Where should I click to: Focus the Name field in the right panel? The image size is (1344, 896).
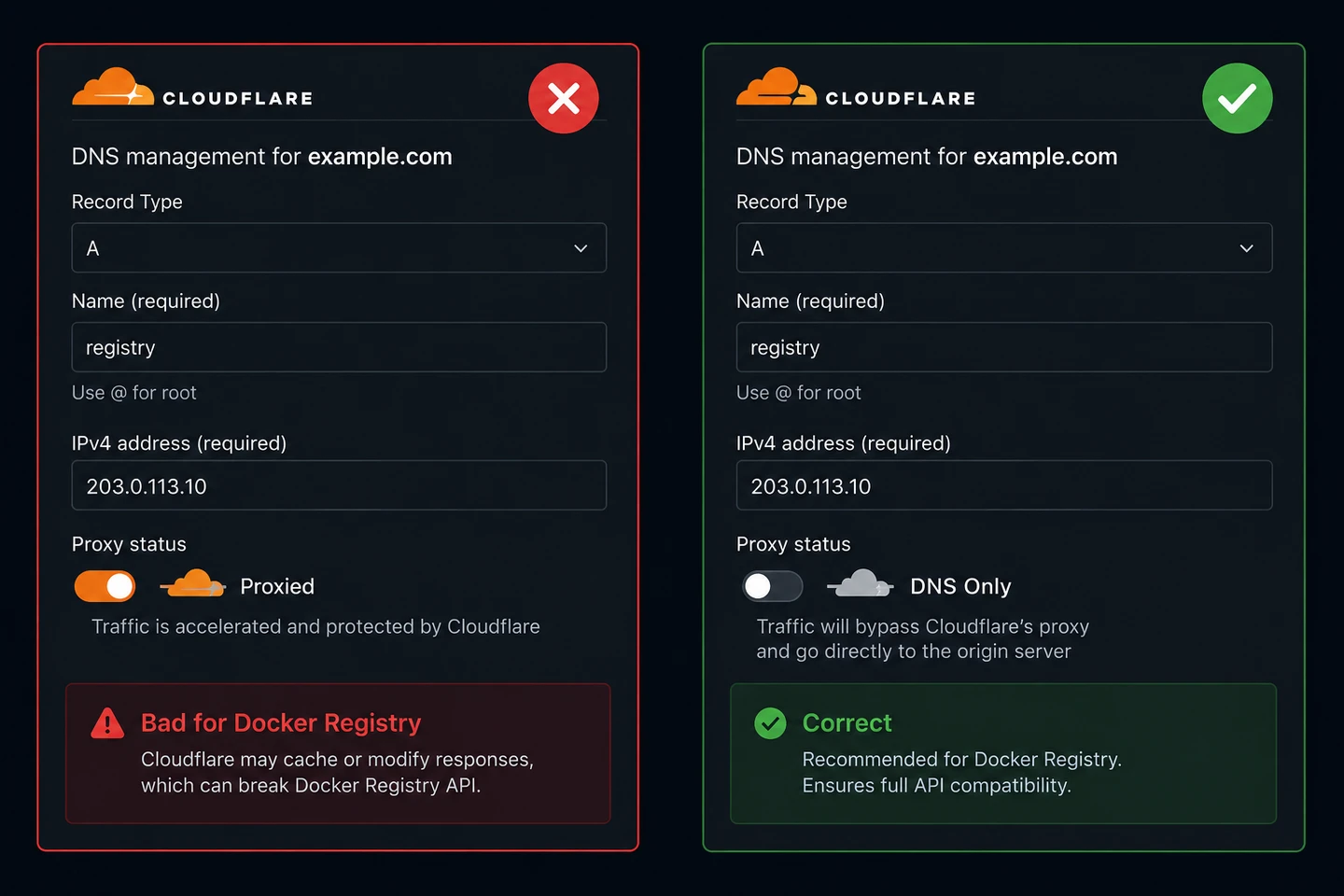1004,347
